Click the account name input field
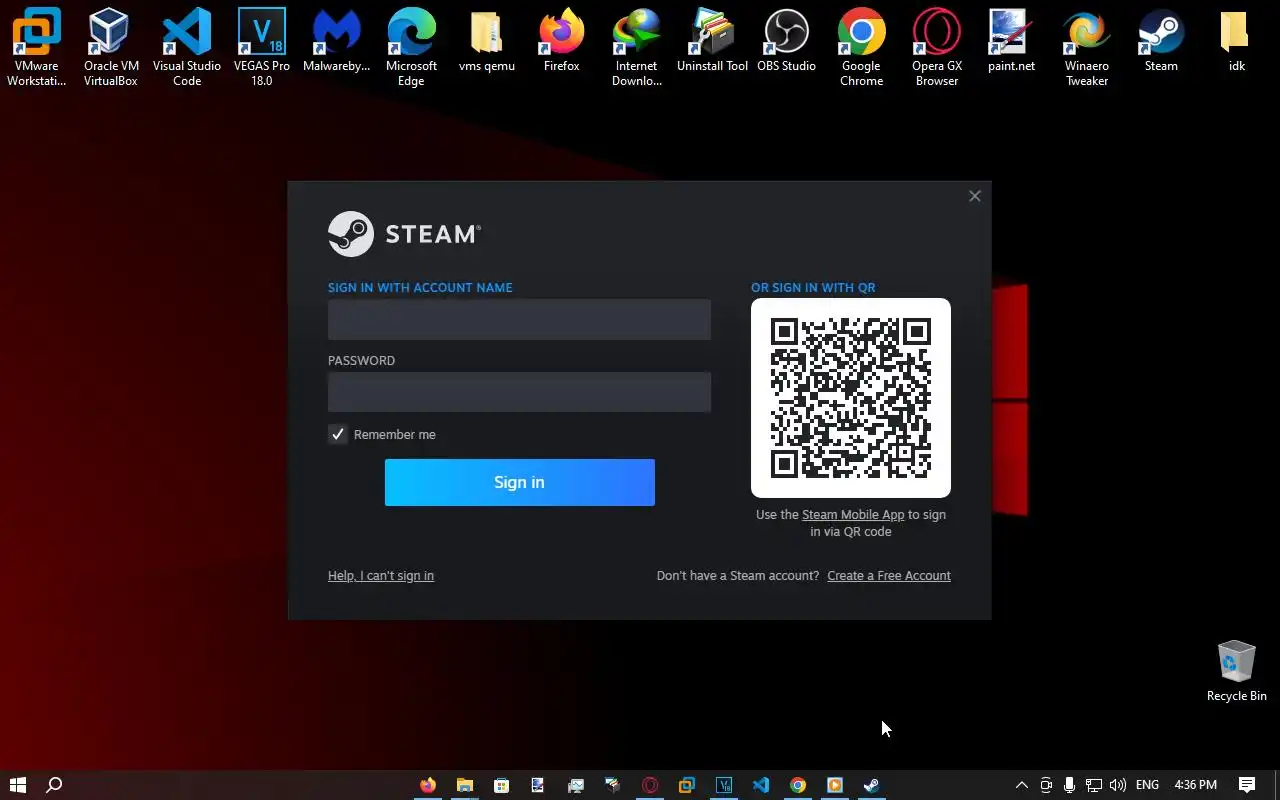 click(x=520, y=319)
